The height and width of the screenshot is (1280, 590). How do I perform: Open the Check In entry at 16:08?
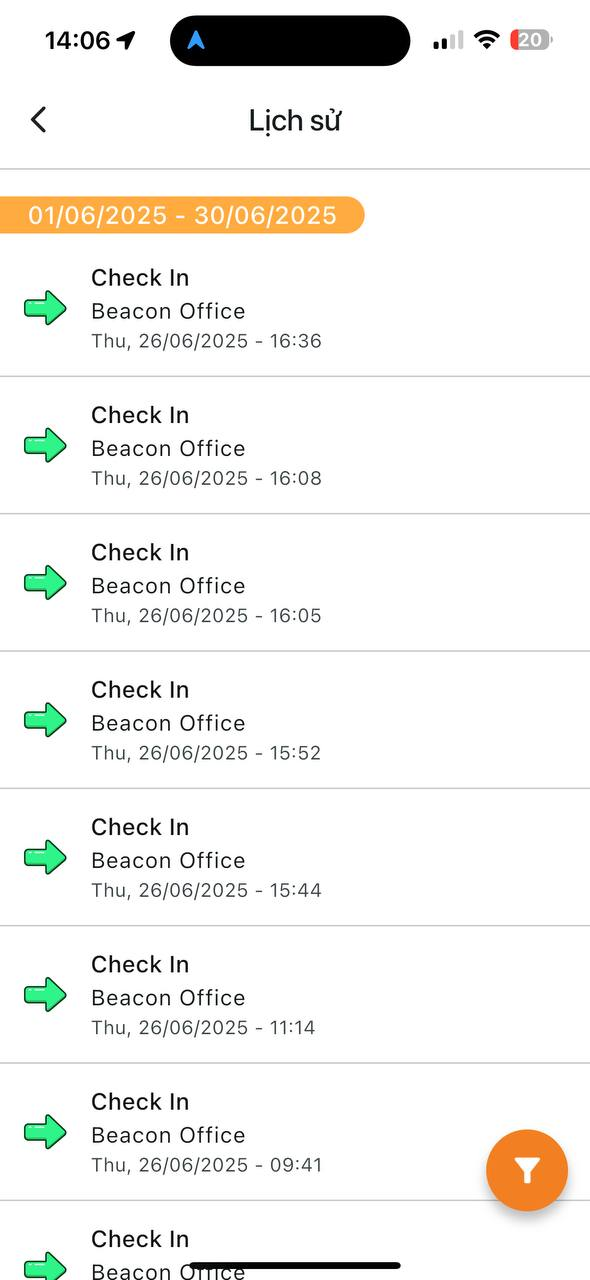[x=295, y=446]
